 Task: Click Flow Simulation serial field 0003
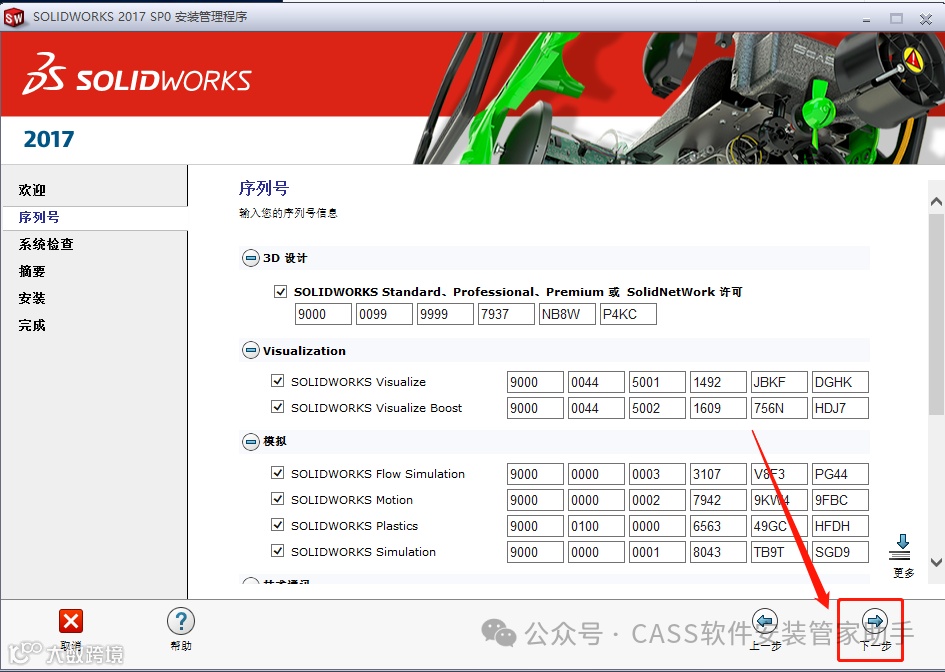pyautogui.click(x=657, y=474)
